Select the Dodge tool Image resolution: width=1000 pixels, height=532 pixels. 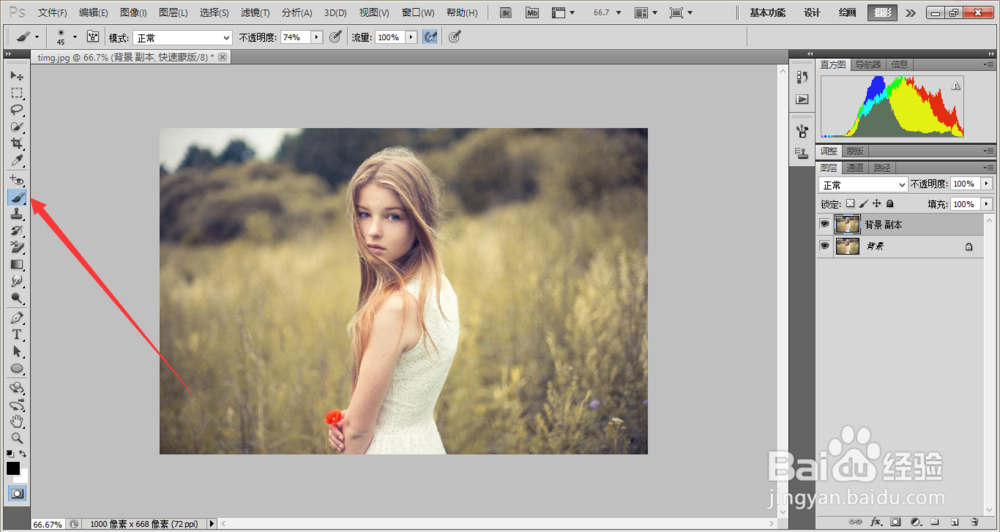click(17, 298)
